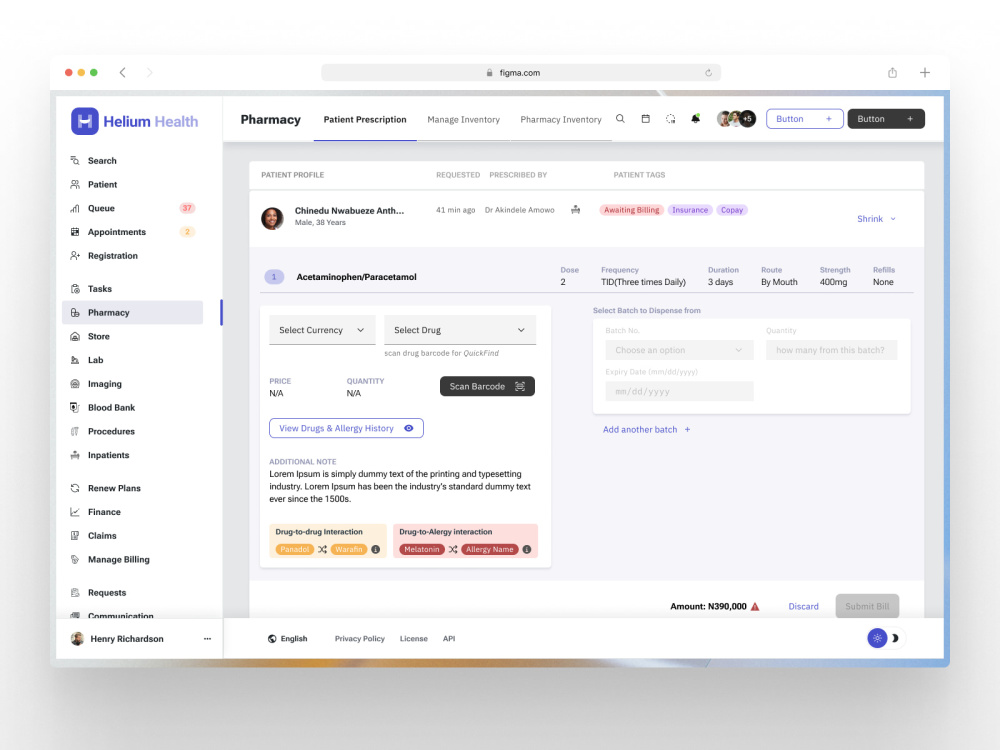Switch to the Manage Inventory tab
Viewport: 1000px width, 750px height.
(464, 119)
